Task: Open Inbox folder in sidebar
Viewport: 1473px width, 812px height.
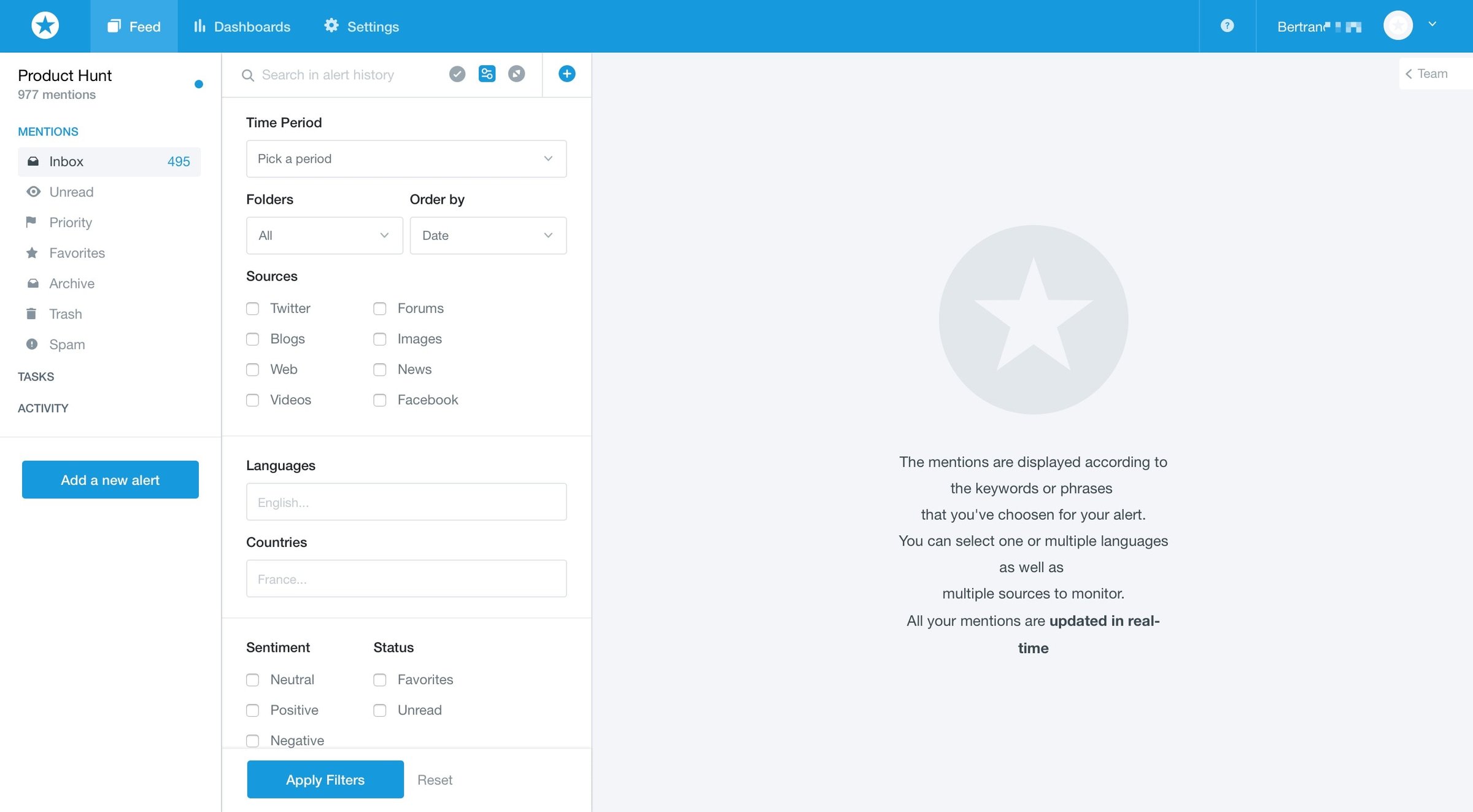Action: point(109,161)
